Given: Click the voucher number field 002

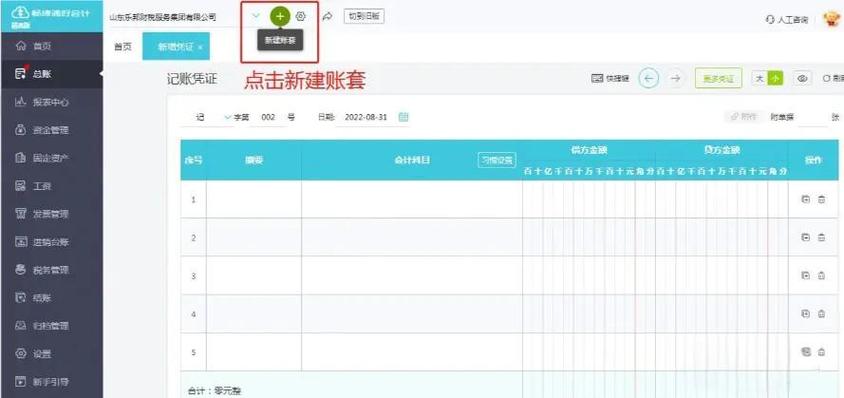Looking at the screenshot, I should [x=269, y=117].
